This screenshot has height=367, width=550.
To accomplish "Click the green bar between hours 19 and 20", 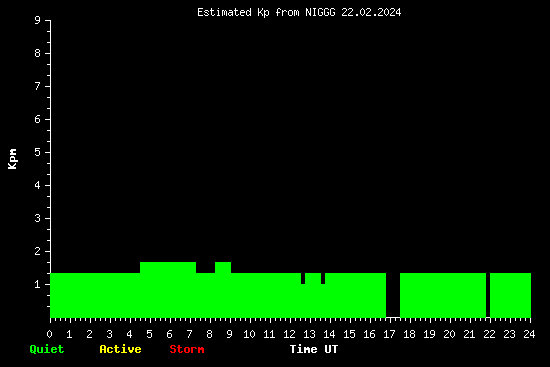I will tap(440, 295).
